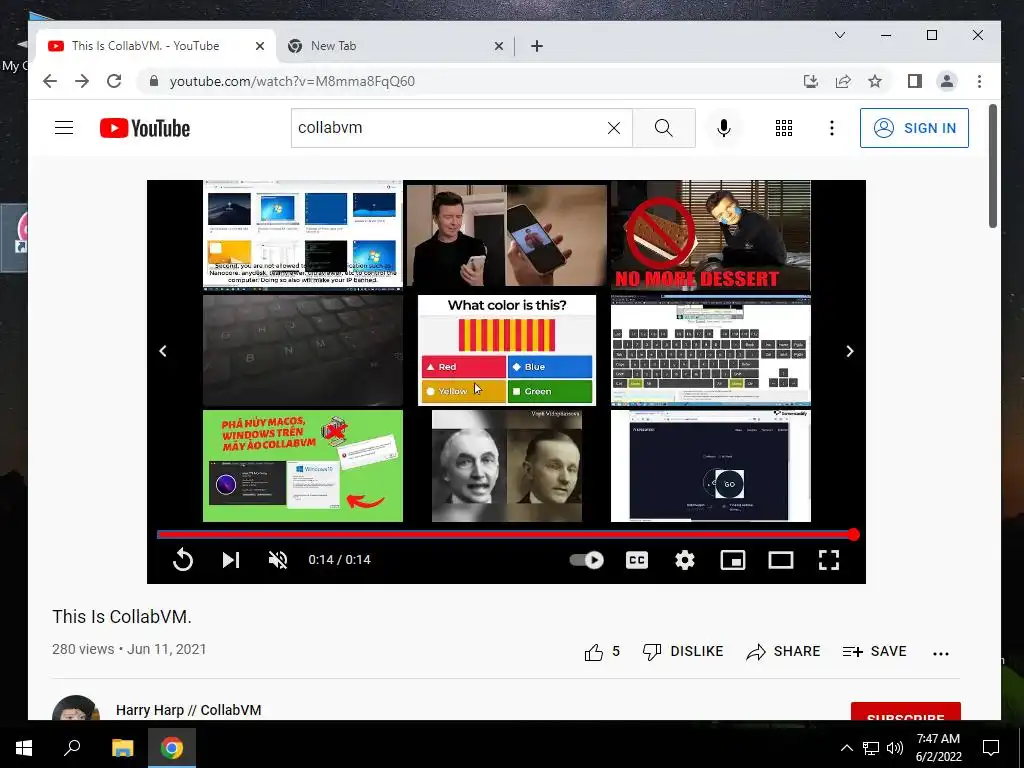Open Chrome three-dot menu
This screenshot has height=768, width=1024.
point(979,81)
